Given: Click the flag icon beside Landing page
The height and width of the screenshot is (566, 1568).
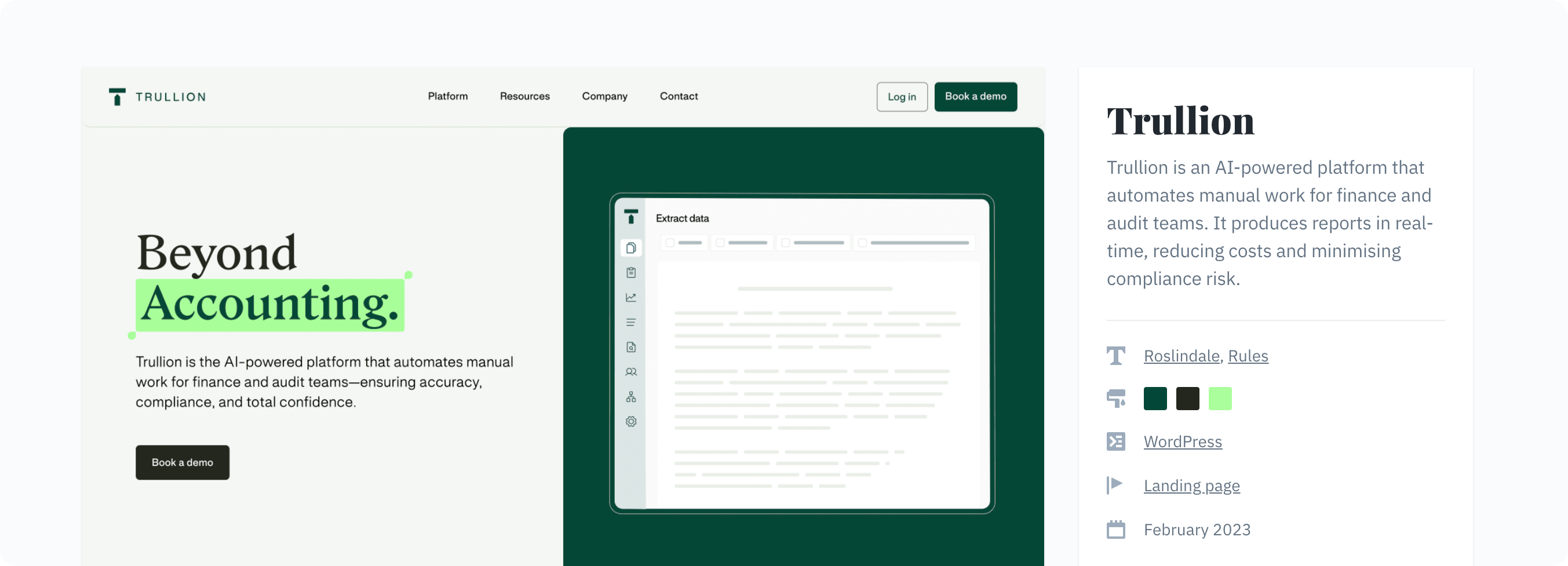Looking at the screenshot, I should tap(1114, 485).
